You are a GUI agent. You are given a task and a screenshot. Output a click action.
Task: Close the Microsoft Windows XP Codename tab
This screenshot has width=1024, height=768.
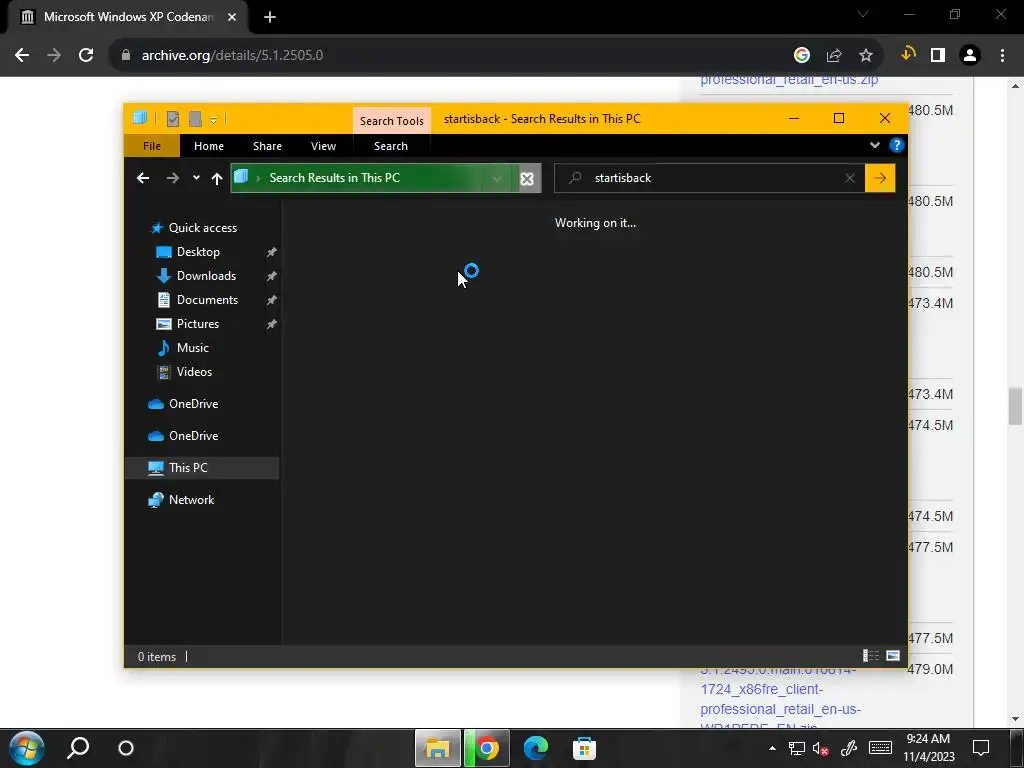[x=232, y=17]
